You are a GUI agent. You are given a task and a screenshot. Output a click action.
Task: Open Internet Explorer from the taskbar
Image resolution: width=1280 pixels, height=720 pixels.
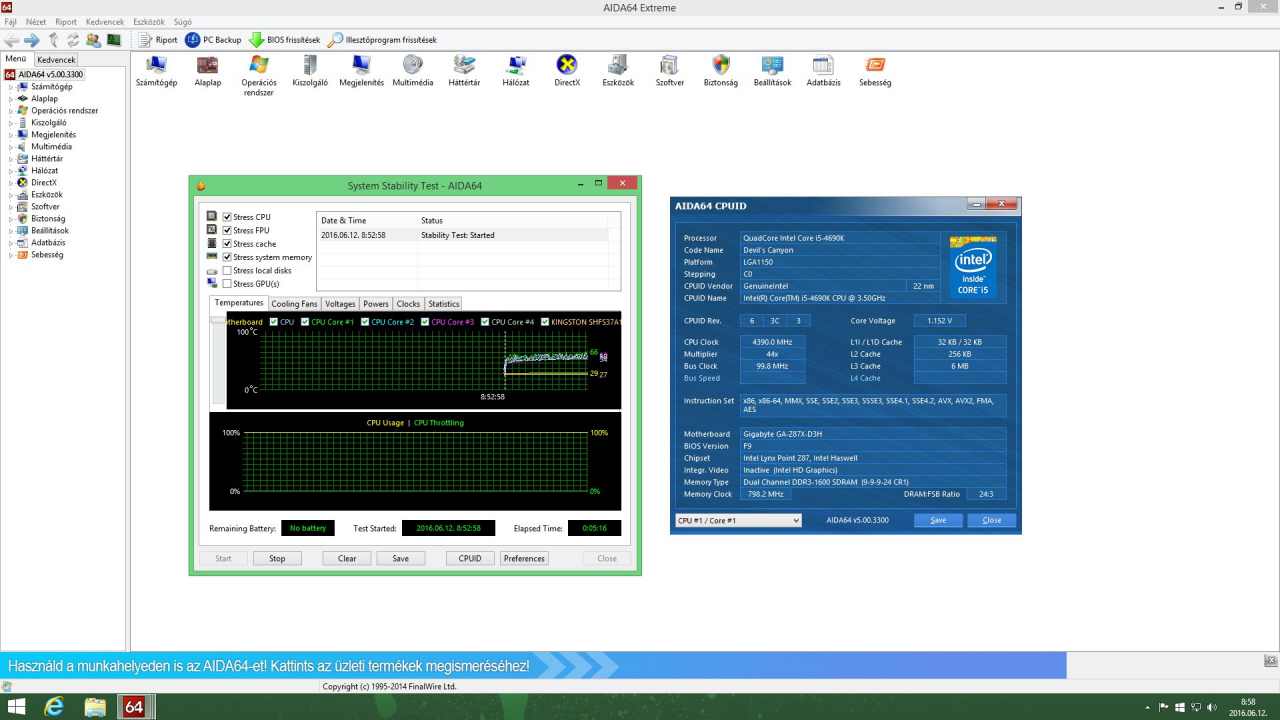pyautogui.click(x=55, y=707)
